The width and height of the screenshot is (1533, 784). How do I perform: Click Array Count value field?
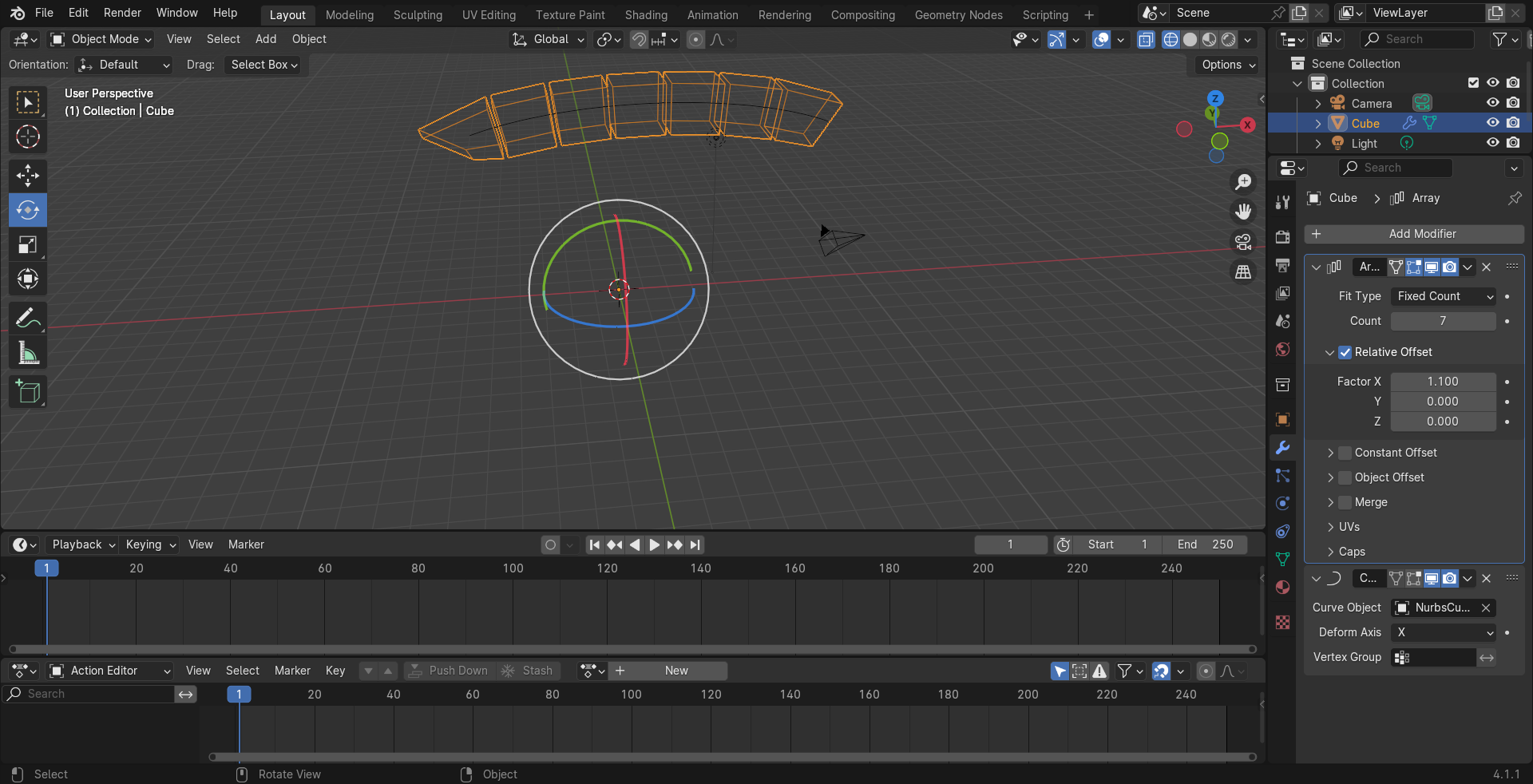(x=1443, y=321)
